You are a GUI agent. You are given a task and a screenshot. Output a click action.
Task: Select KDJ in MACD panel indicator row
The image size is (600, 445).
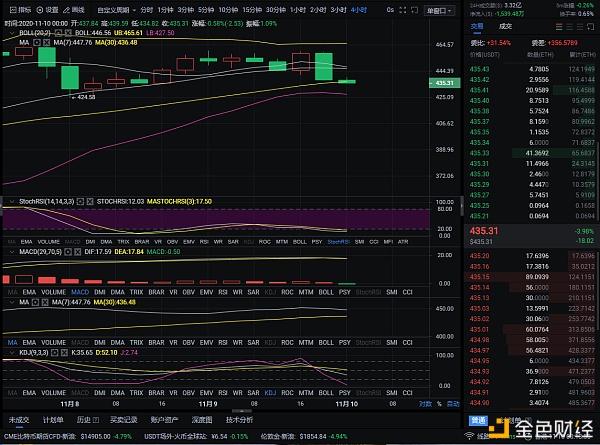click(270, 292)
